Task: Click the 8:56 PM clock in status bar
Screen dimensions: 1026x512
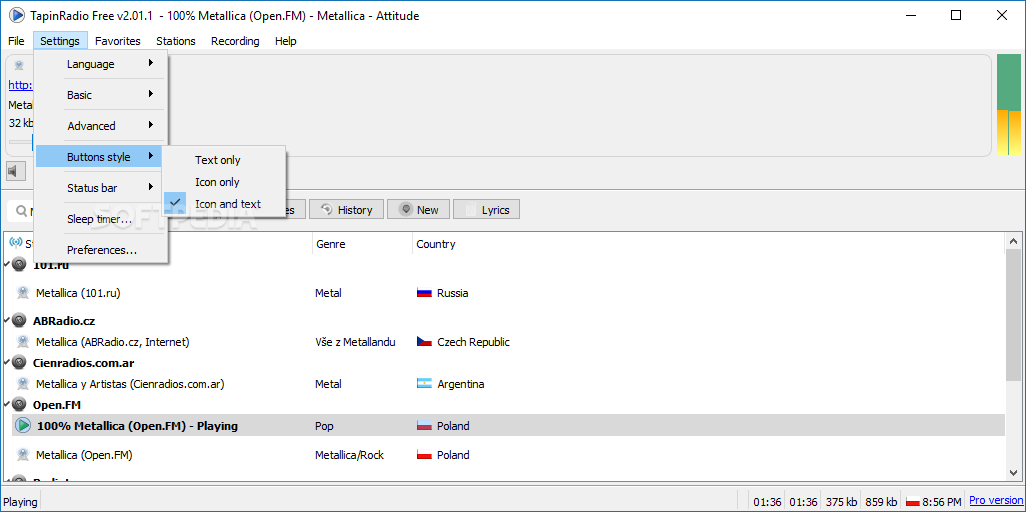Action: pos(942,502)
